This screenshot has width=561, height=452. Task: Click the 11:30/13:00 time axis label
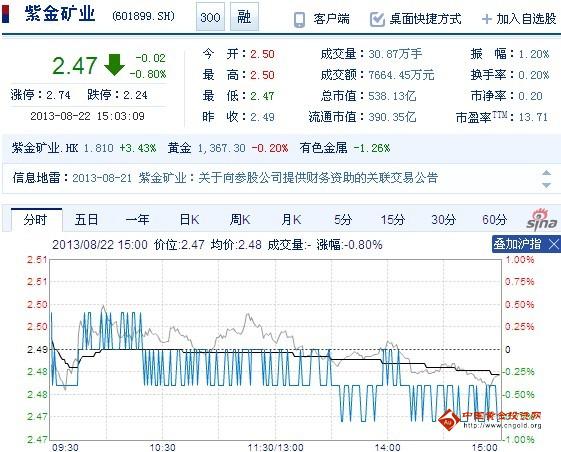(x=275, y=447)
